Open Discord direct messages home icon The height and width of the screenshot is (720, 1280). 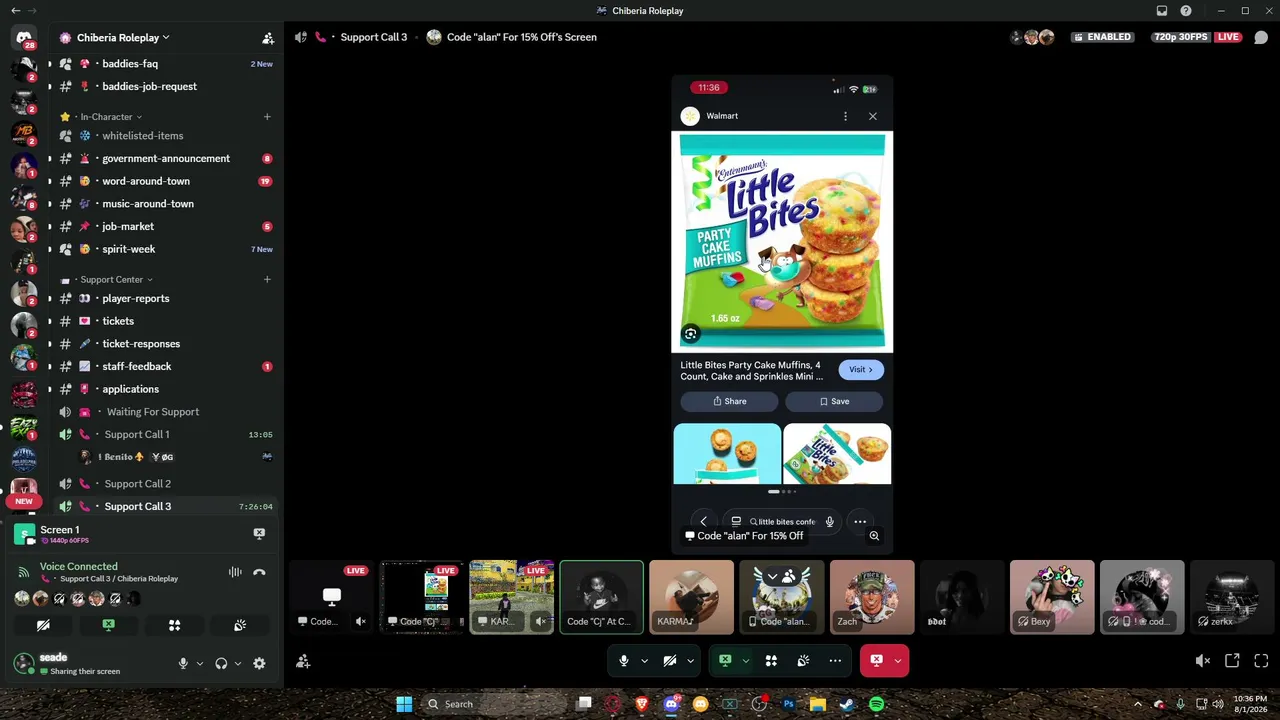[24, 38]
